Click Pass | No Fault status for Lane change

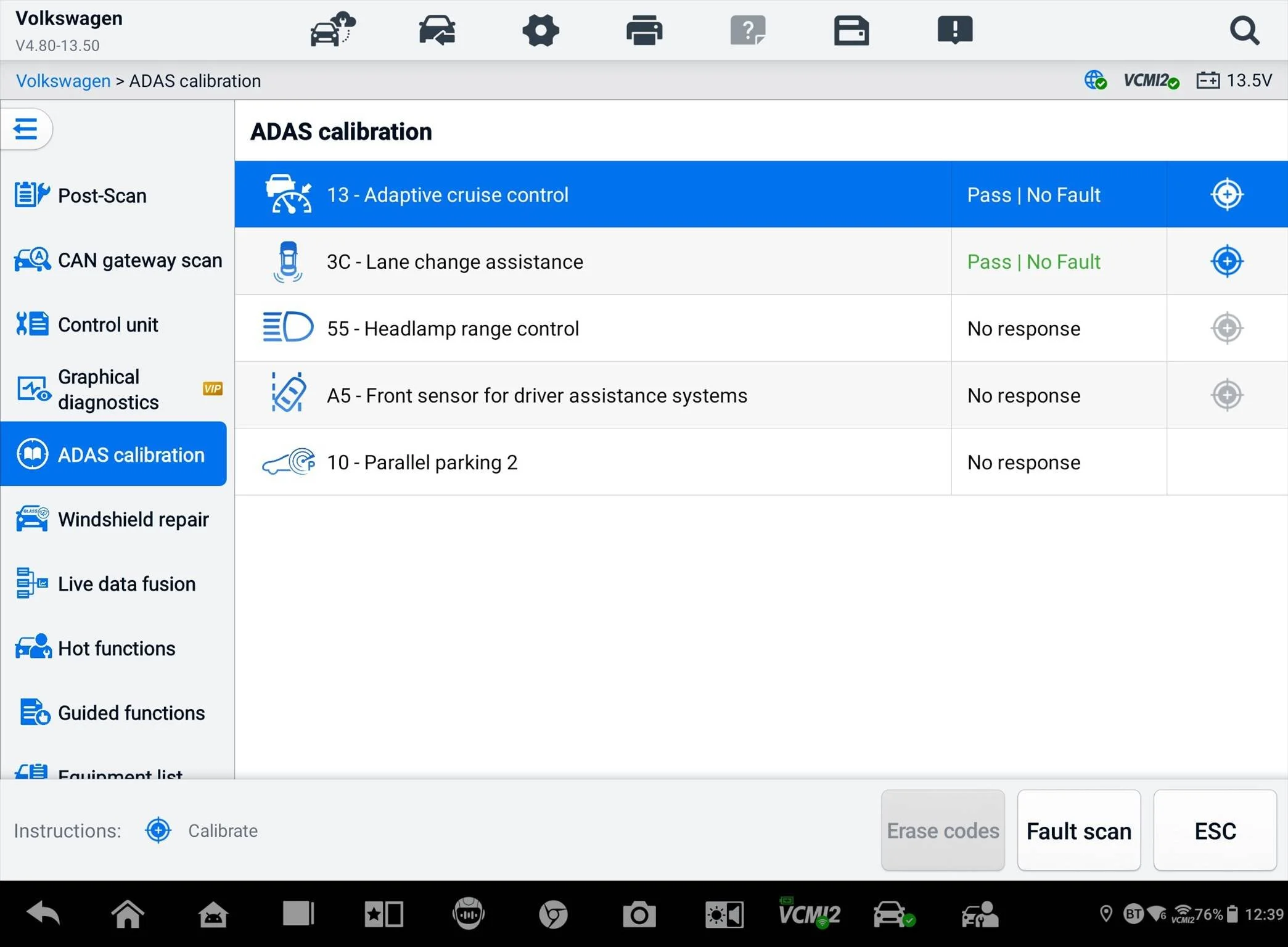tap(1033, 261)
